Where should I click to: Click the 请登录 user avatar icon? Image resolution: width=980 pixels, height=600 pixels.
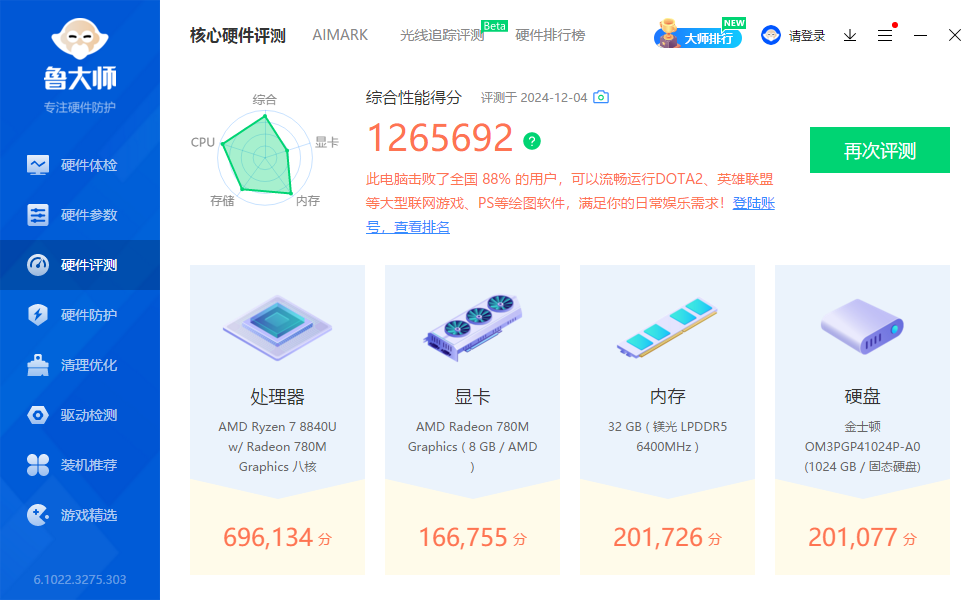(x=771, y=35)
